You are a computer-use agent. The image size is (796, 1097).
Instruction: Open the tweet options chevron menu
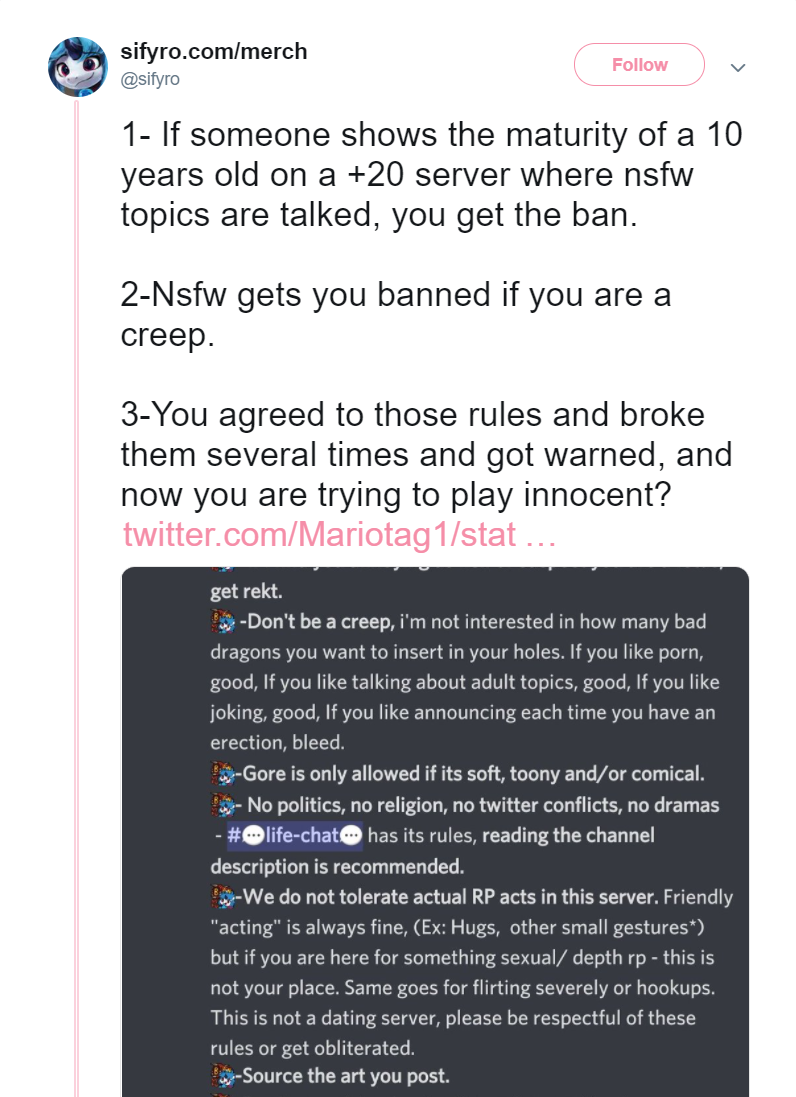(x=738, y=67)
